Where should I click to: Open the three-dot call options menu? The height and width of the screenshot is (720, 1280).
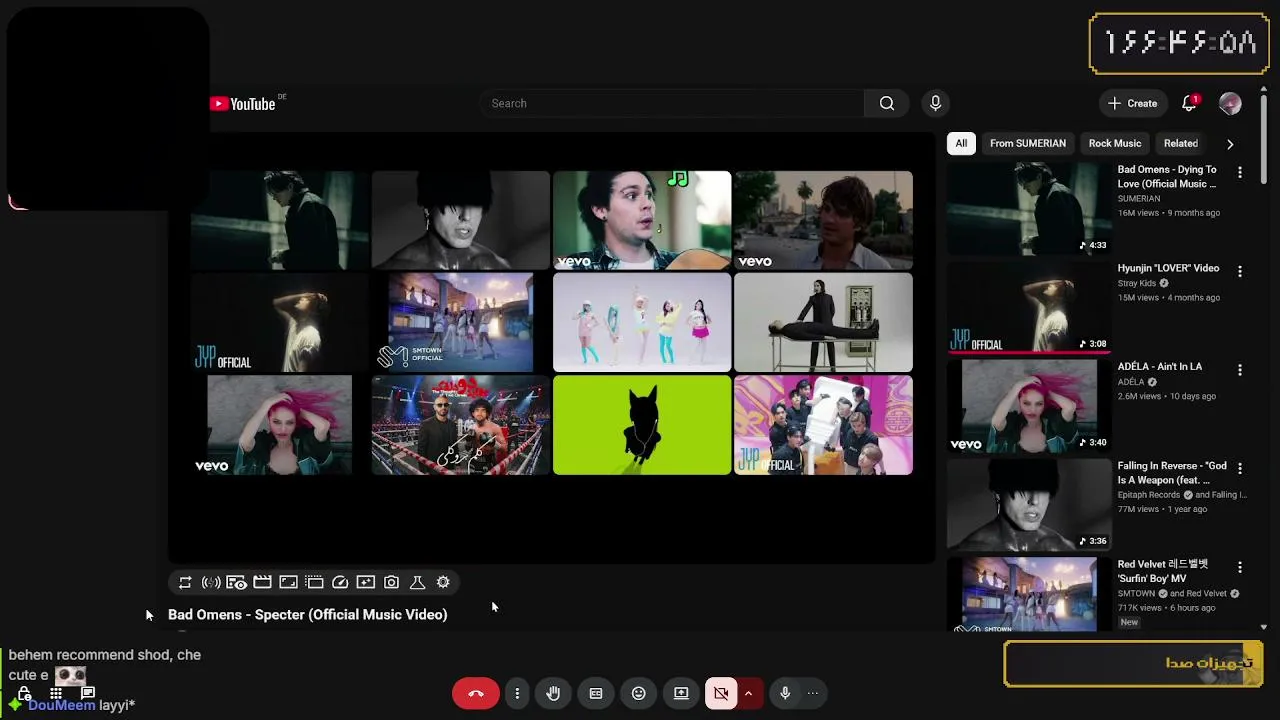[517, 693]
